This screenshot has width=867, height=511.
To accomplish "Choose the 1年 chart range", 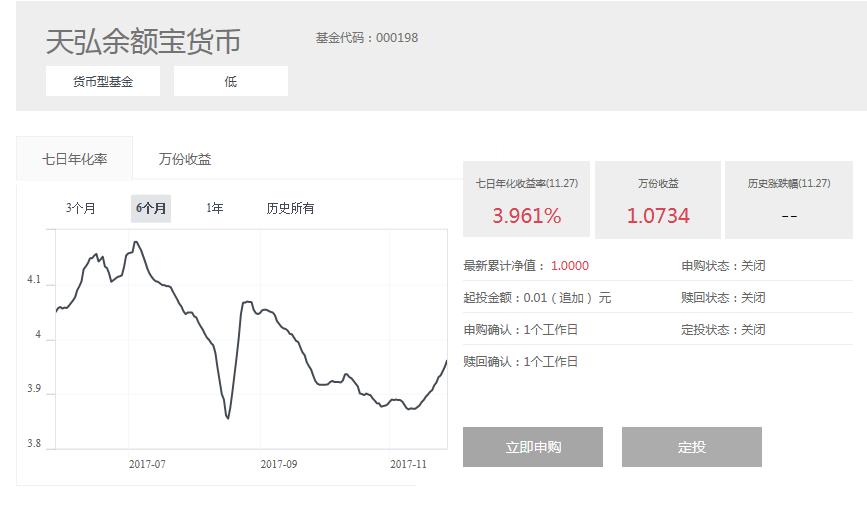I will 215,208.
